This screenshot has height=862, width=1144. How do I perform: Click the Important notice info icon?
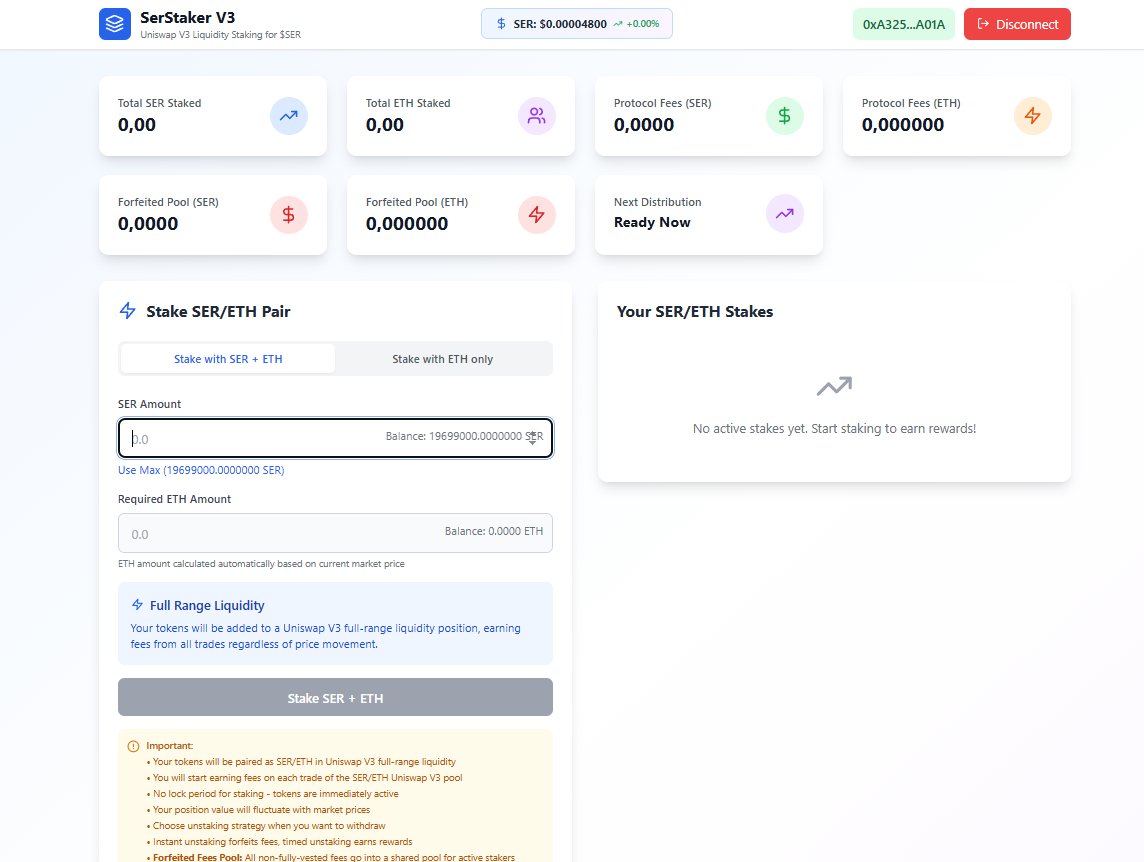(x=134, y=746)
